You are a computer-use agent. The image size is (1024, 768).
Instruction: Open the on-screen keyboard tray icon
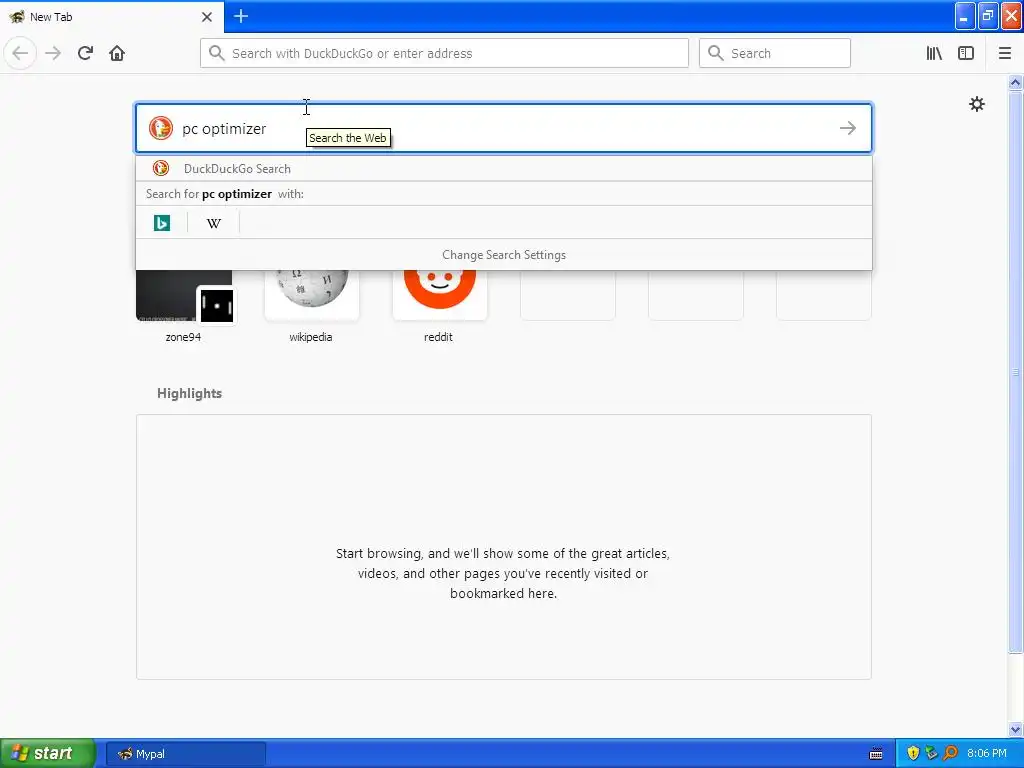coord(876,754)
